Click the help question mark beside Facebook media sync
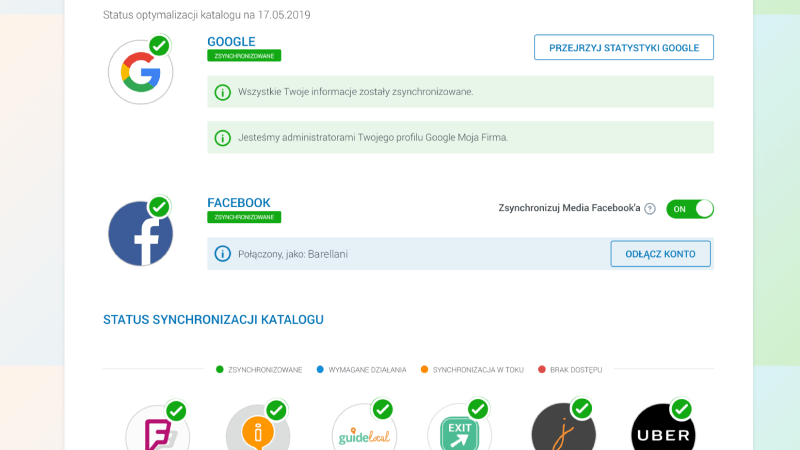800x450 pixels. [649, 209]
